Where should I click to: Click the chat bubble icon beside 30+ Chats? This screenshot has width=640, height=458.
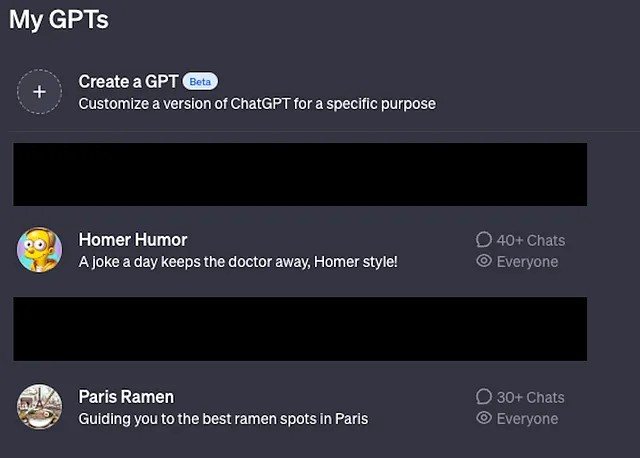click(484, 396)
